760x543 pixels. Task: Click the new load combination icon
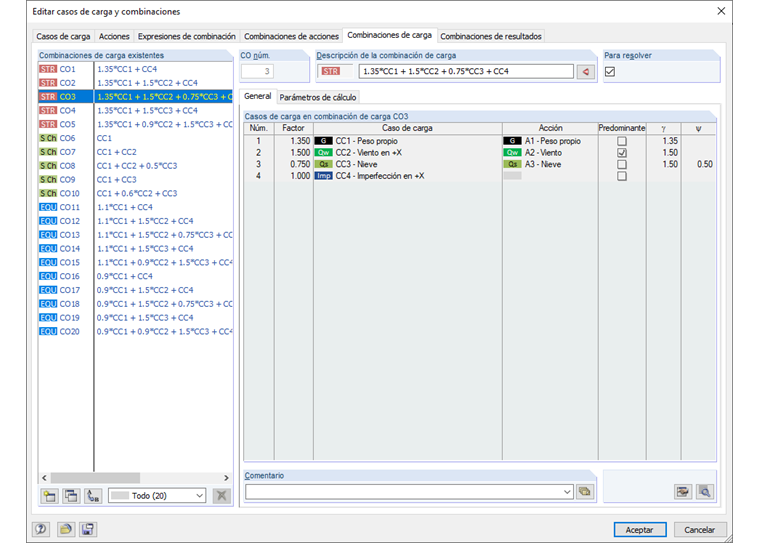click(x=49, y=496)
